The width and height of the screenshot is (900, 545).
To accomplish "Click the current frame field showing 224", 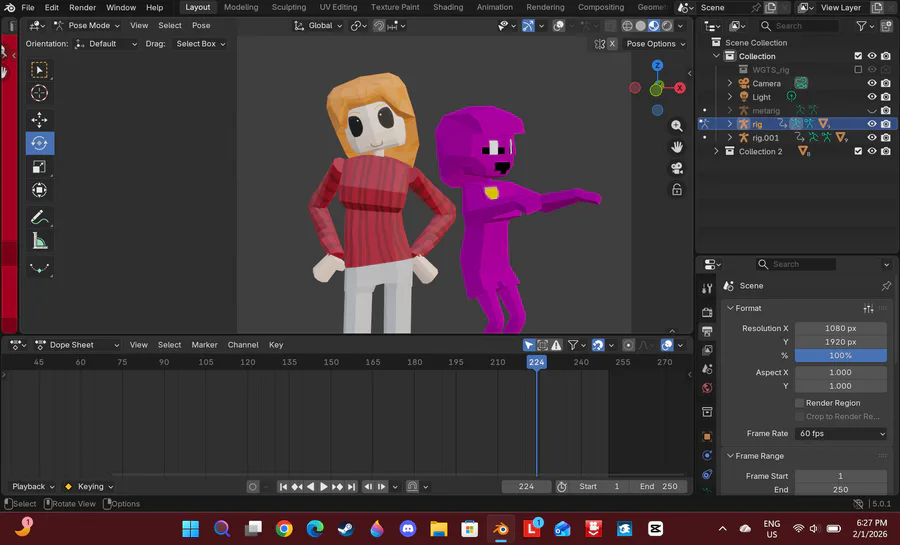I will click(x=527, y=487).
